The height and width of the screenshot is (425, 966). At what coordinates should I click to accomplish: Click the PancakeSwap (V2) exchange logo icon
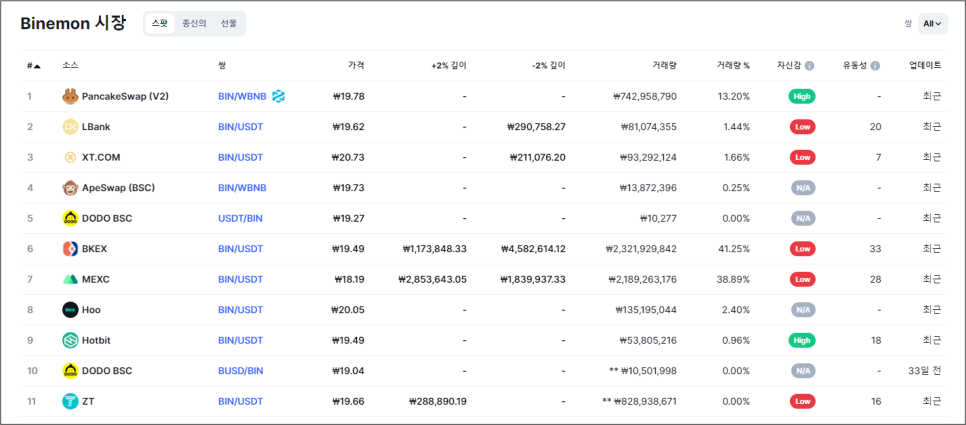click(70, 97)
